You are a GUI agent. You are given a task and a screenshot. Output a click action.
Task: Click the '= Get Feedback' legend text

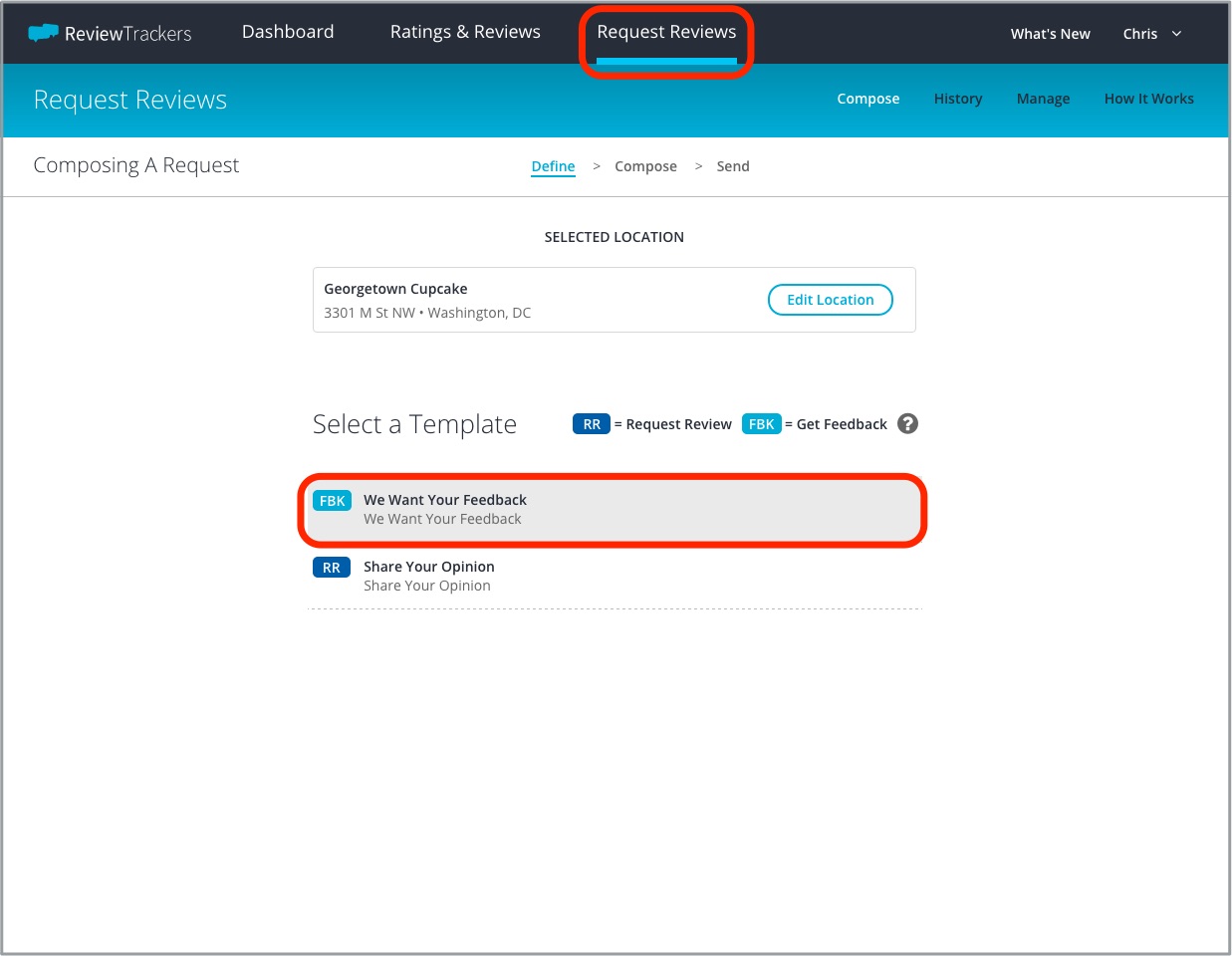837,424
